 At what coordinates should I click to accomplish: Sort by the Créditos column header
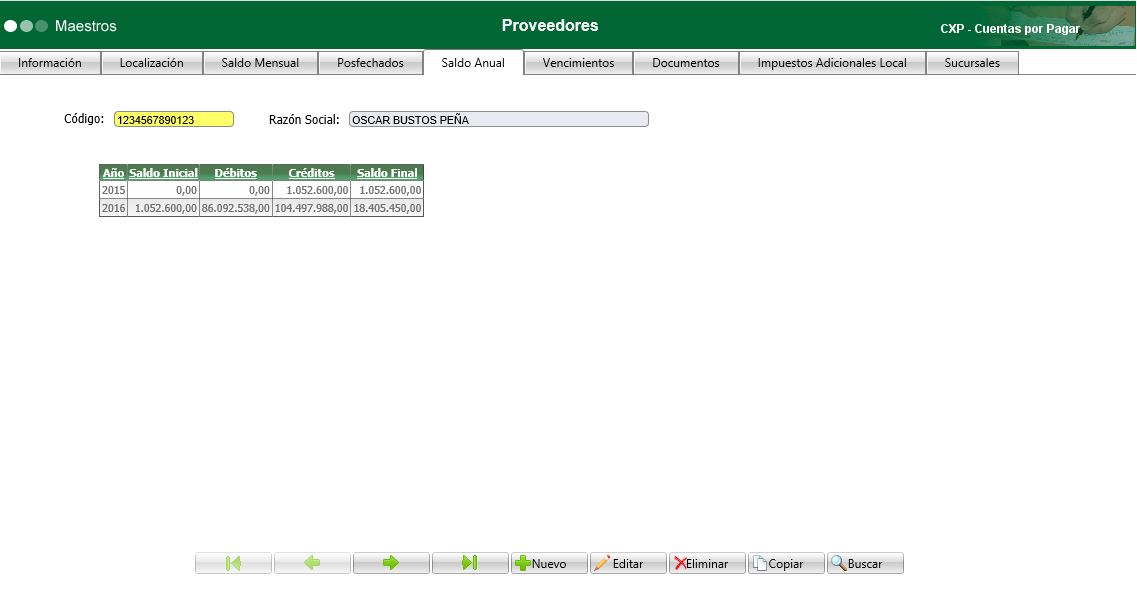pos(311,172)
